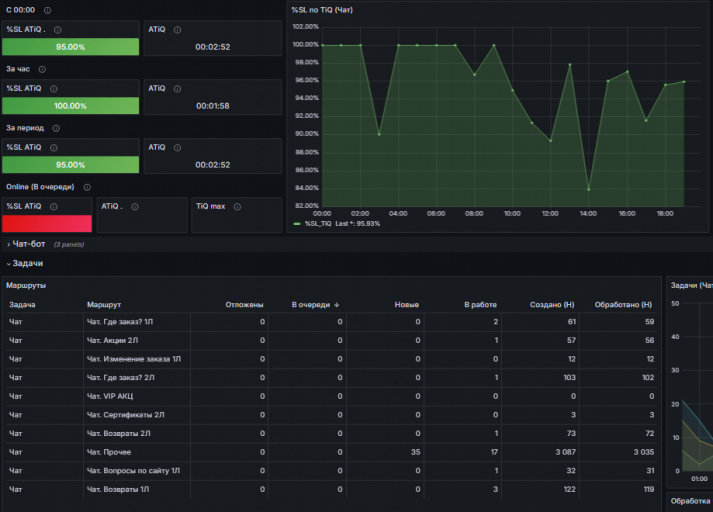Collapse the "Задачи" dashboard row
Screen dimensions: 713x512
click(26, 263)
